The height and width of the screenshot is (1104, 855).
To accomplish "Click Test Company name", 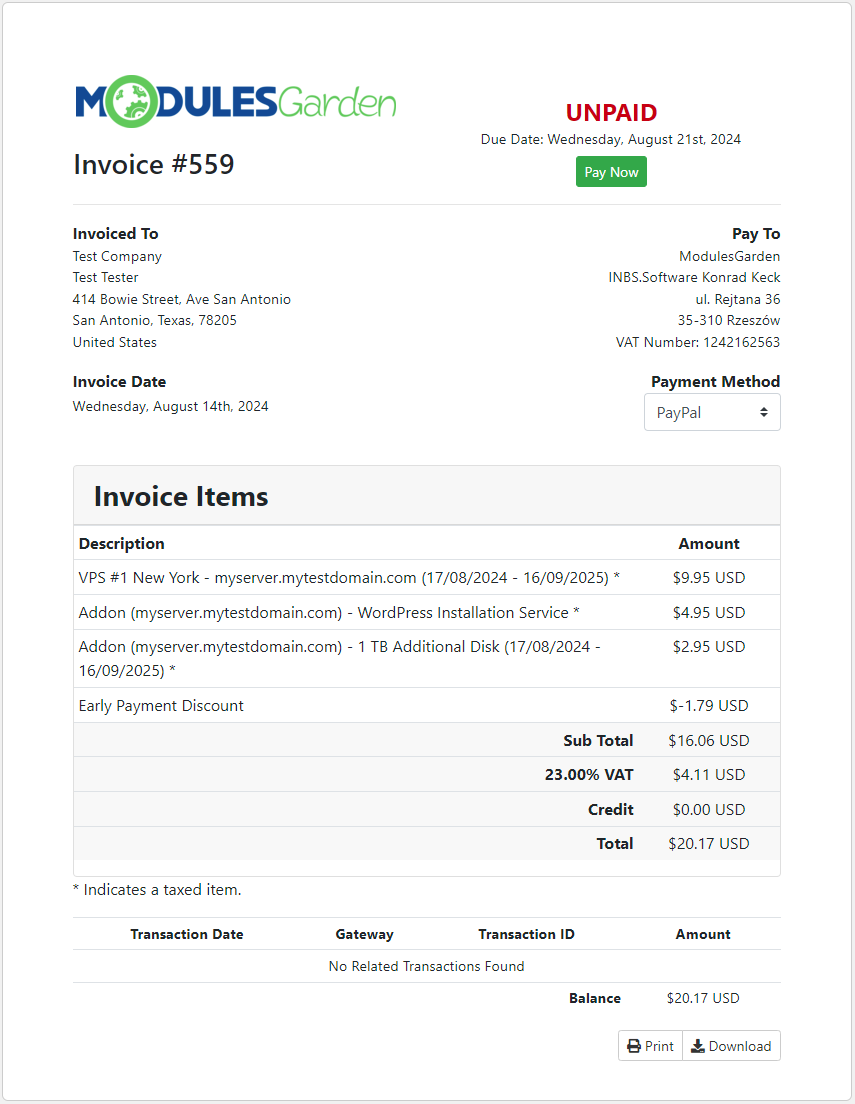I will [117, 256].
